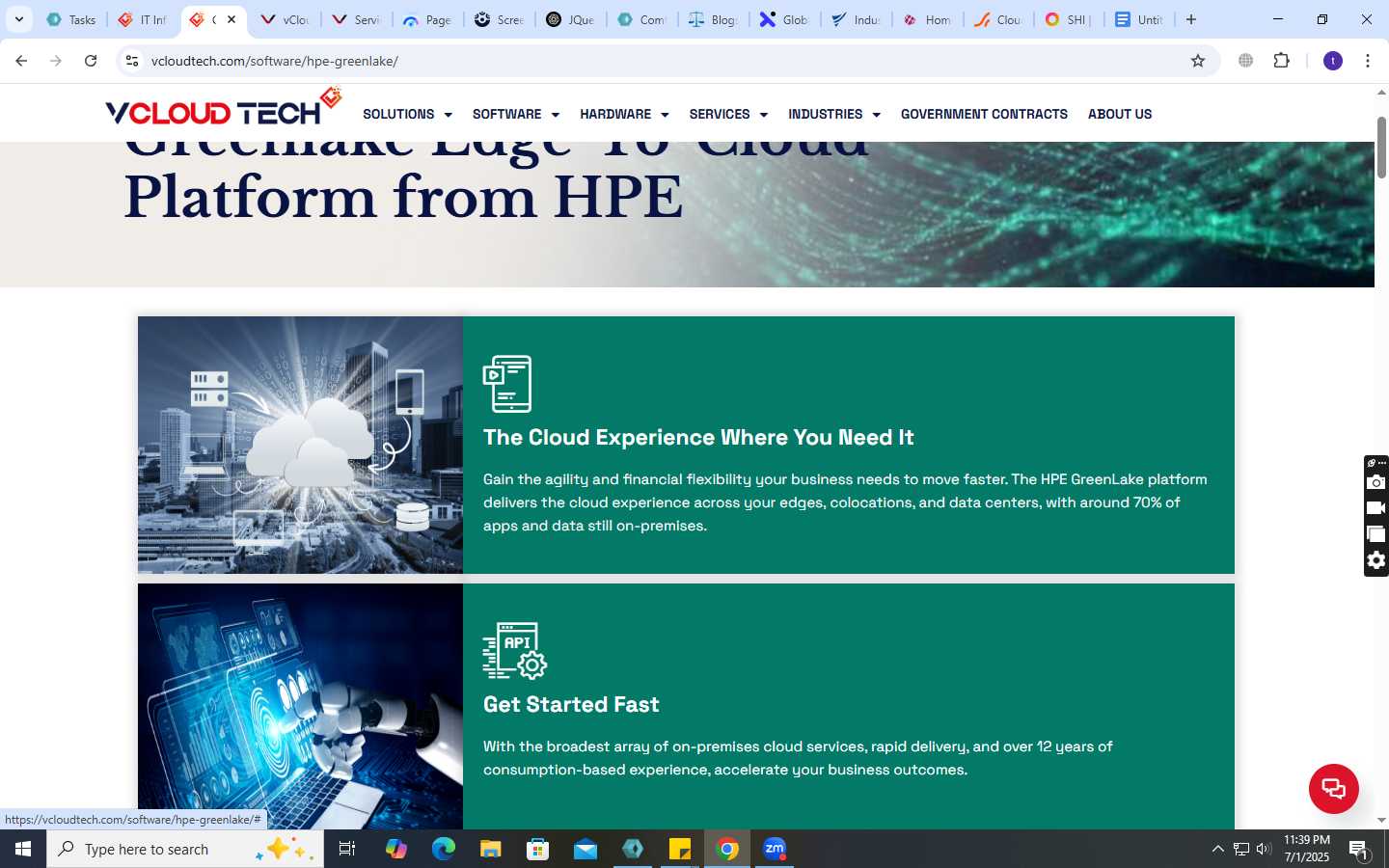Open Task View from the taskbar
This screenshot has width=1389, height=868.
347,849
